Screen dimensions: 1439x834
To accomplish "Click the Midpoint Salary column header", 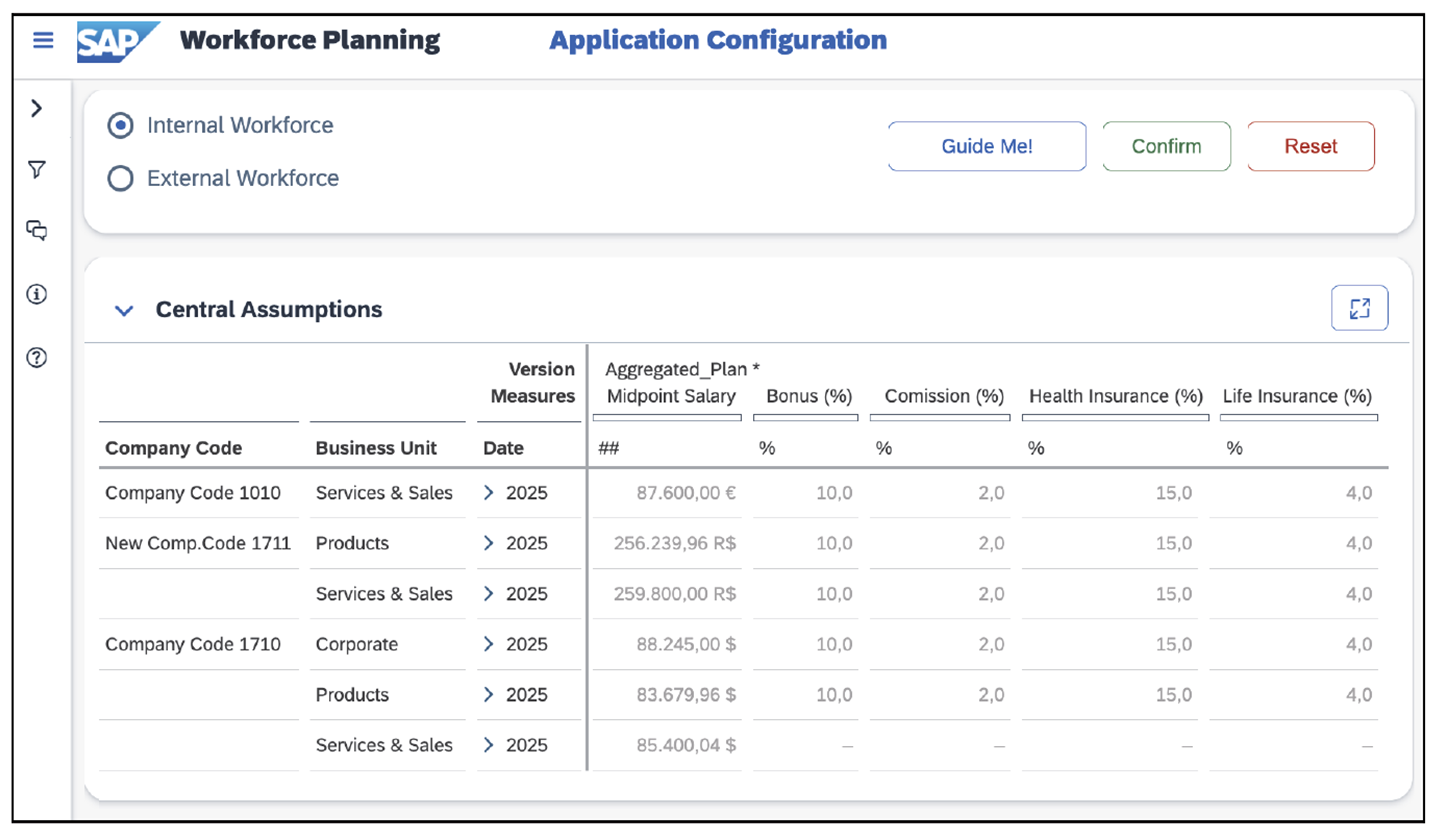I will (x=671, y=396).
